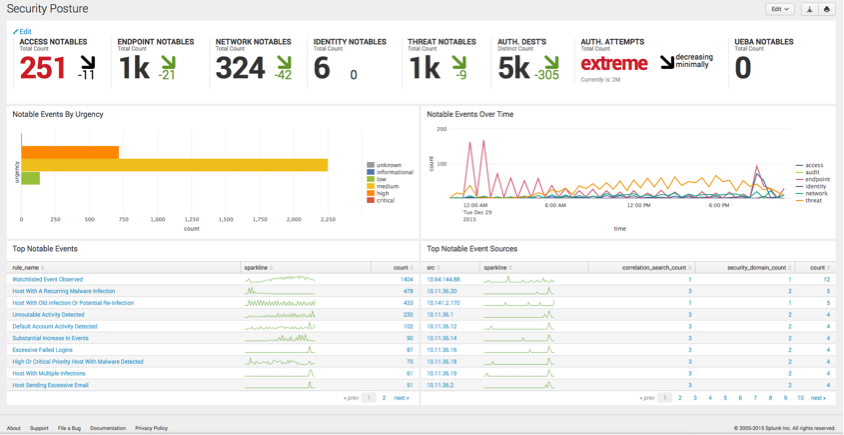844x435 pixels.
Task: Click the pencil Edit link
Action: [x=22, y=32]
